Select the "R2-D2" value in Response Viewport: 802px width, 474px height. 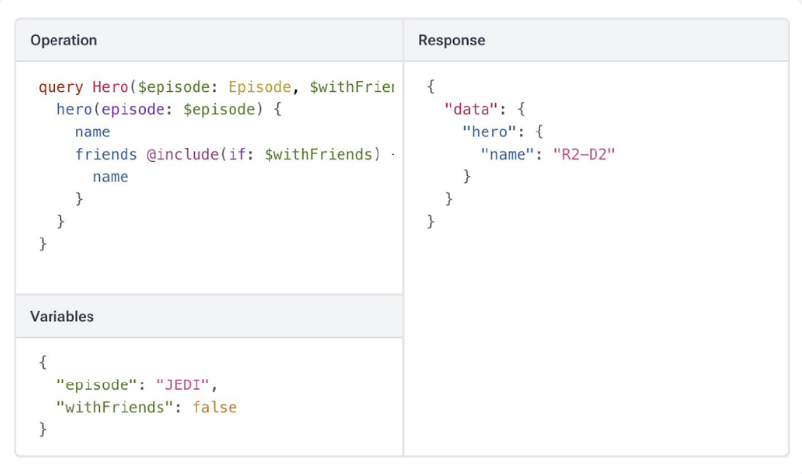(583, 154)
